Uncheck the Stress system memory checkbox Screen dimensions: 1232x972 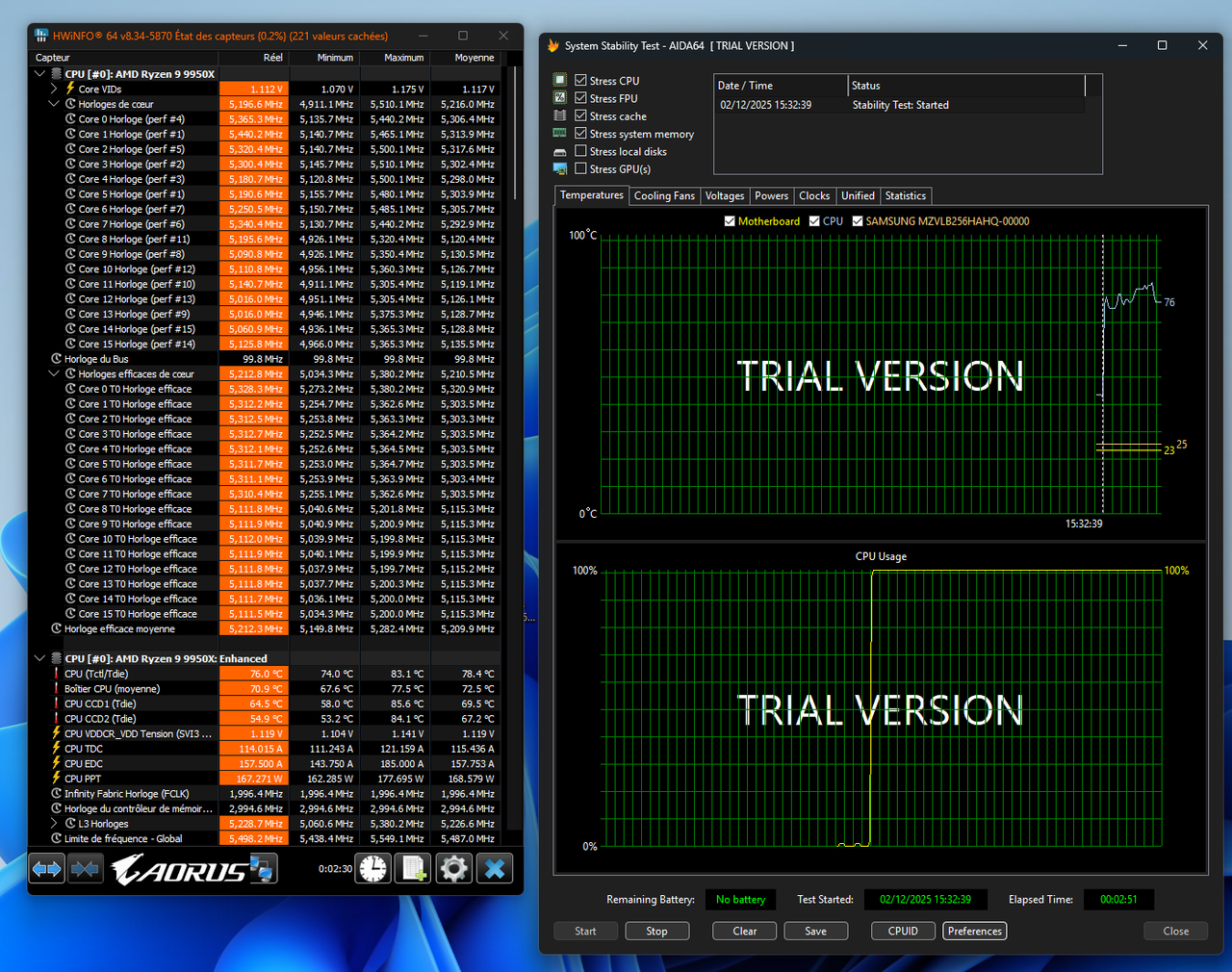(x=580, y=133)
